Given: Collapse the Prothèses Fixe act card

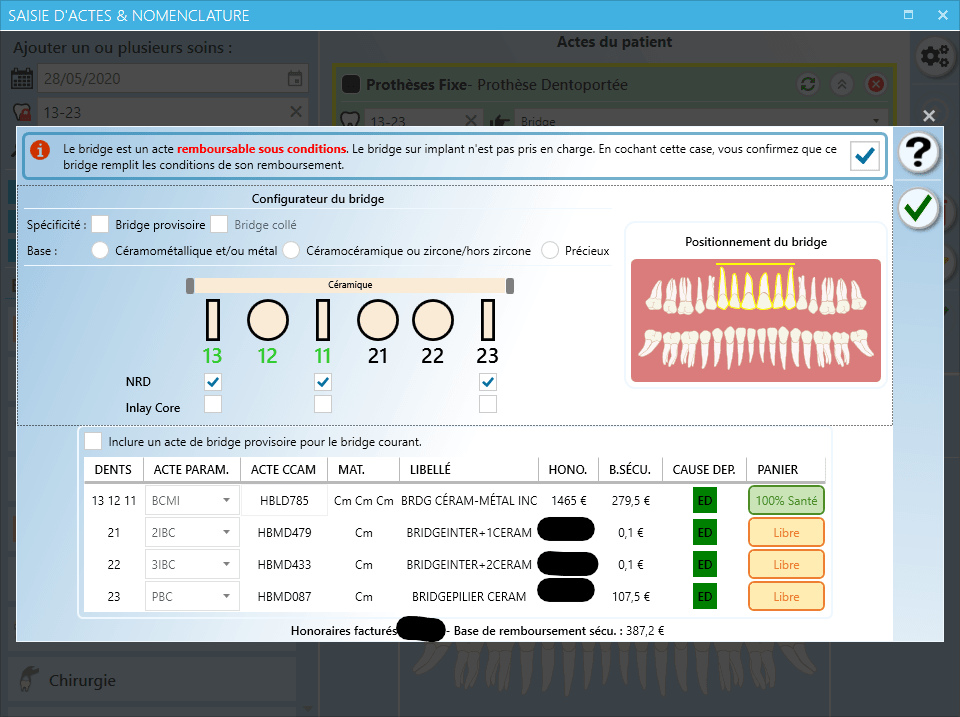Looking at the screenshot, I should (x=841, y=84).
